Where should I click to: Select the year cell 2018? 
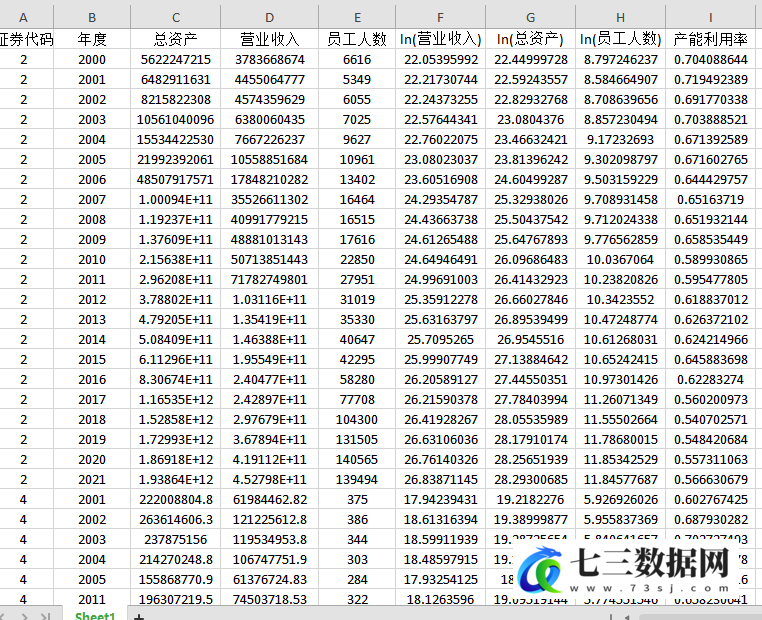click(x=92, y=419)
